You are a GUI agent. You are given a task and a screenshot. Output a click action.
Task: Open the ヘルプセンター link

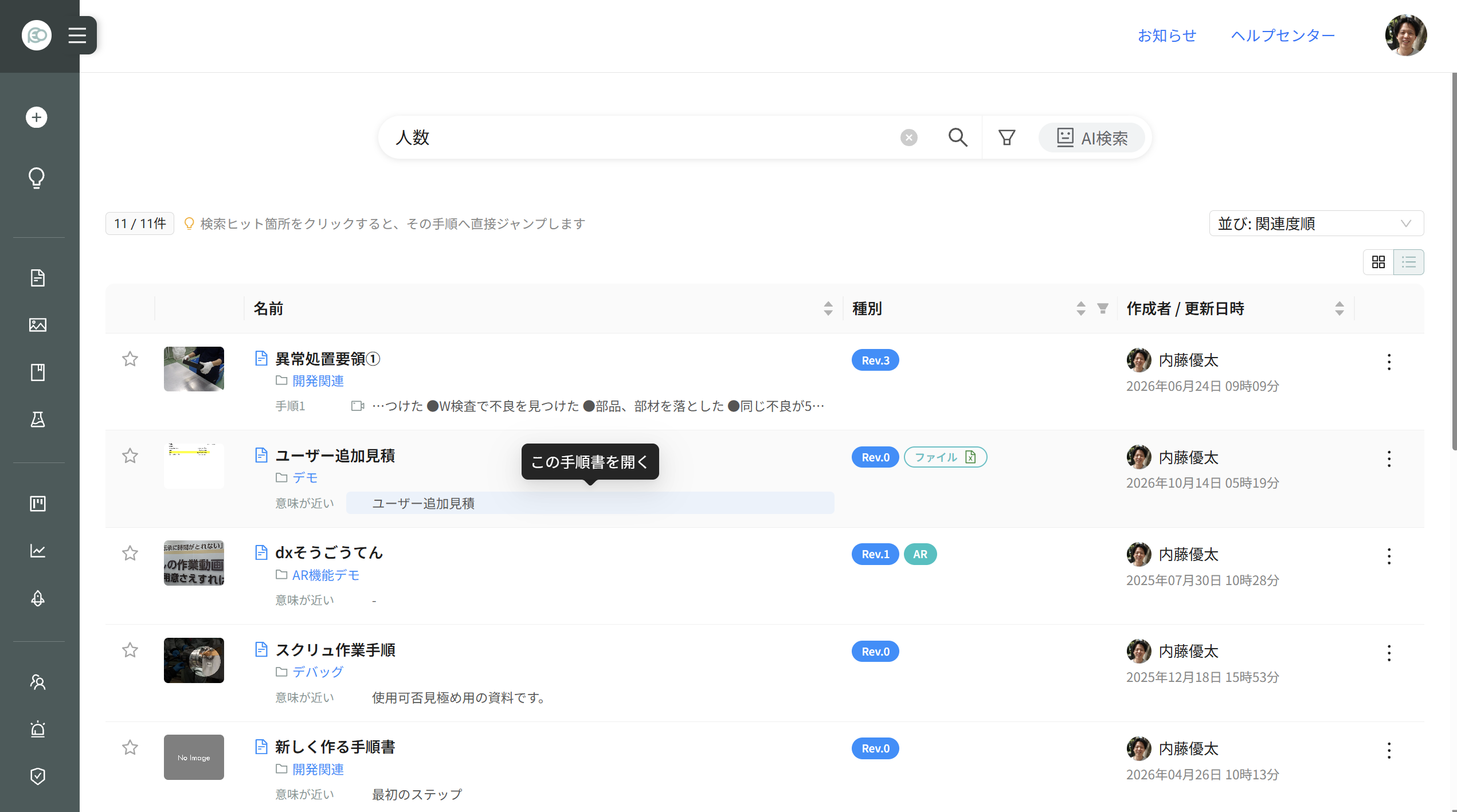tap(1283, 36)
